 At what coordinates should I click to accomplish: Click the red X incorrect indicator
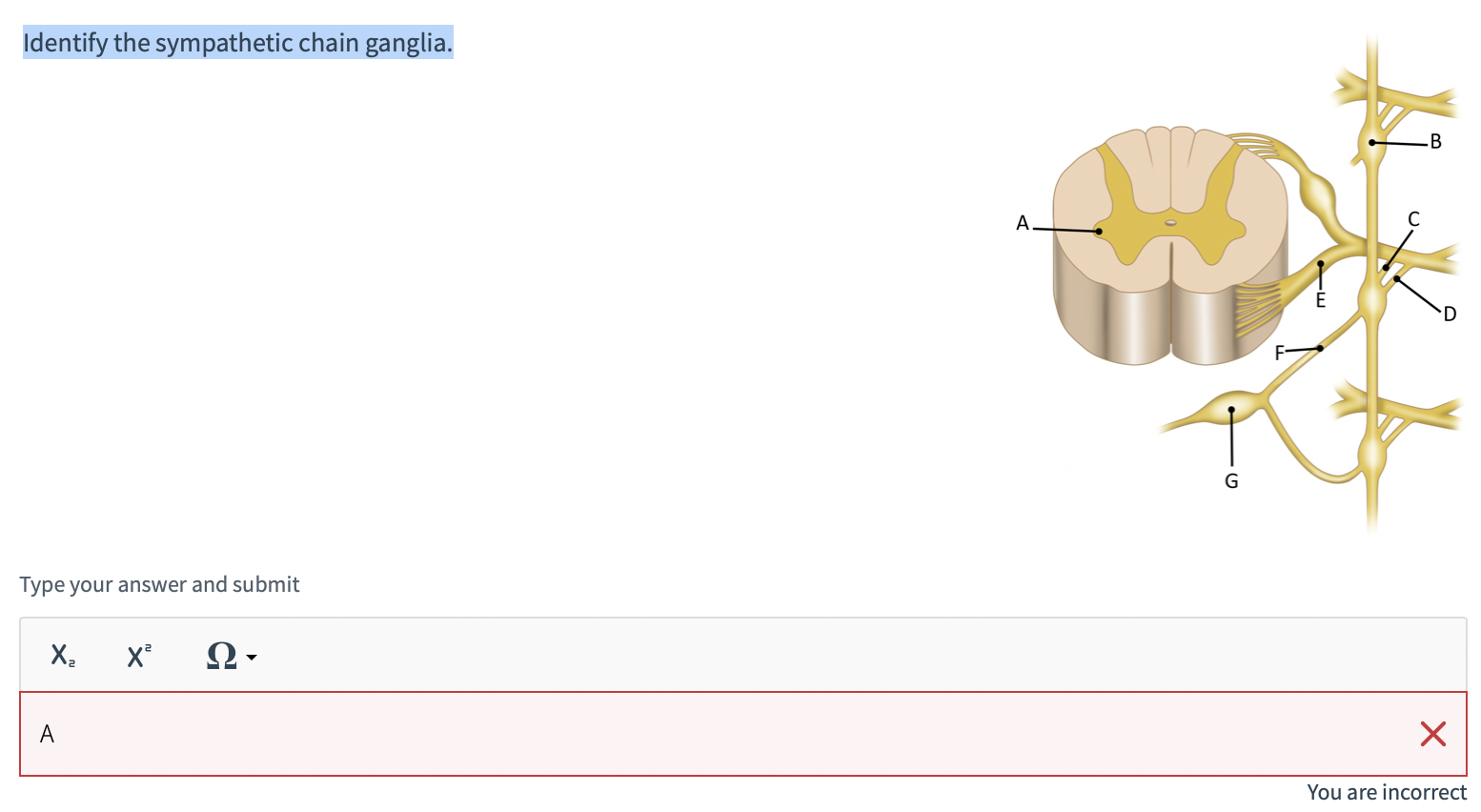point(1433,734)
